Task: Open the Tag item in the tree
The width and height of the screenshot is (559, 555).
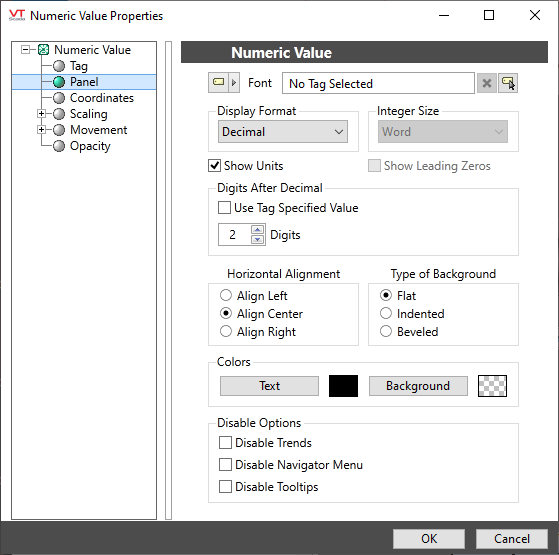Action: click(x=78, y=66)
